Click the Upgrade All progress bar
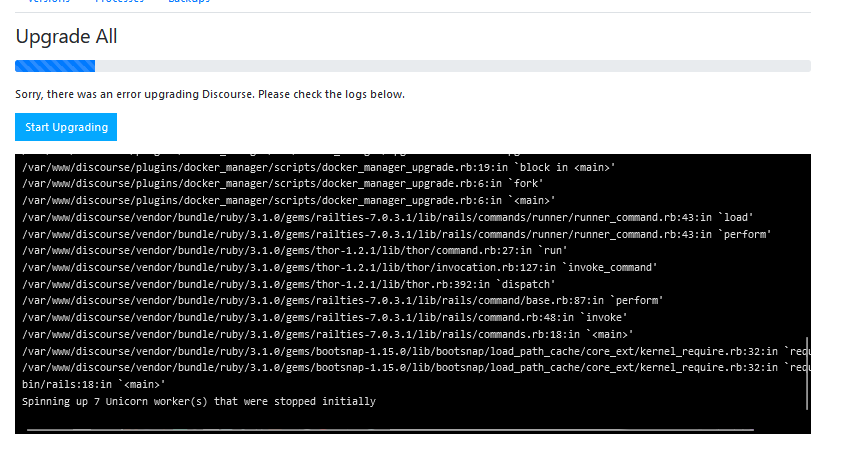Screen dimensions: 846x464 pos(413,66)
